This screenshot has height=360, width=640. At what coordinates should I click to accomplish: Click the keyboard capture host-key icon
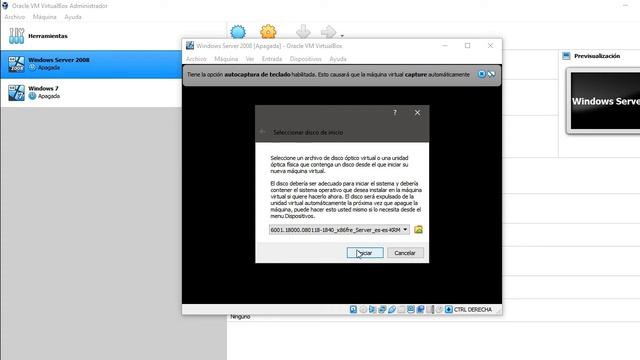point(449,309)
